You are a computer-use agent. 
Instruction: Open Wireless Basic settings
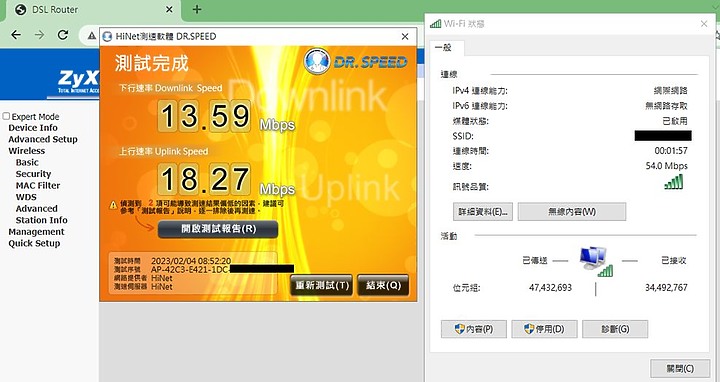point(27,162)
